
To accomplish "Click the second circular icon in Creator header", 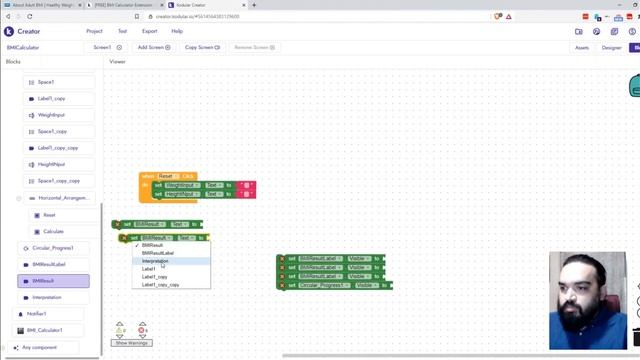I will click(x=596, y=31).
